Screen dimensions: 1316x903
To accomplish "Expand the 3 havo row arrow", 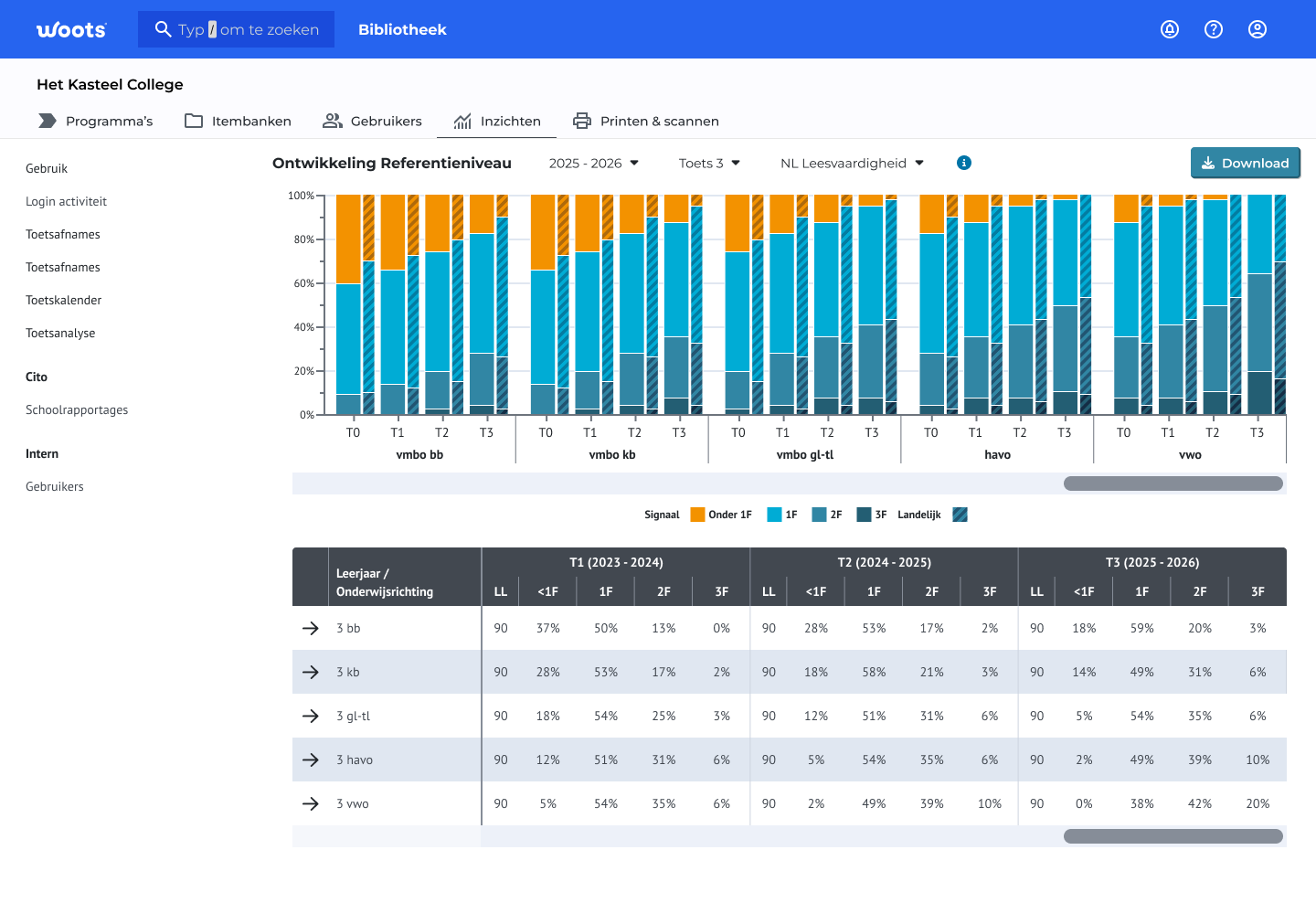I will click(311, 760).
